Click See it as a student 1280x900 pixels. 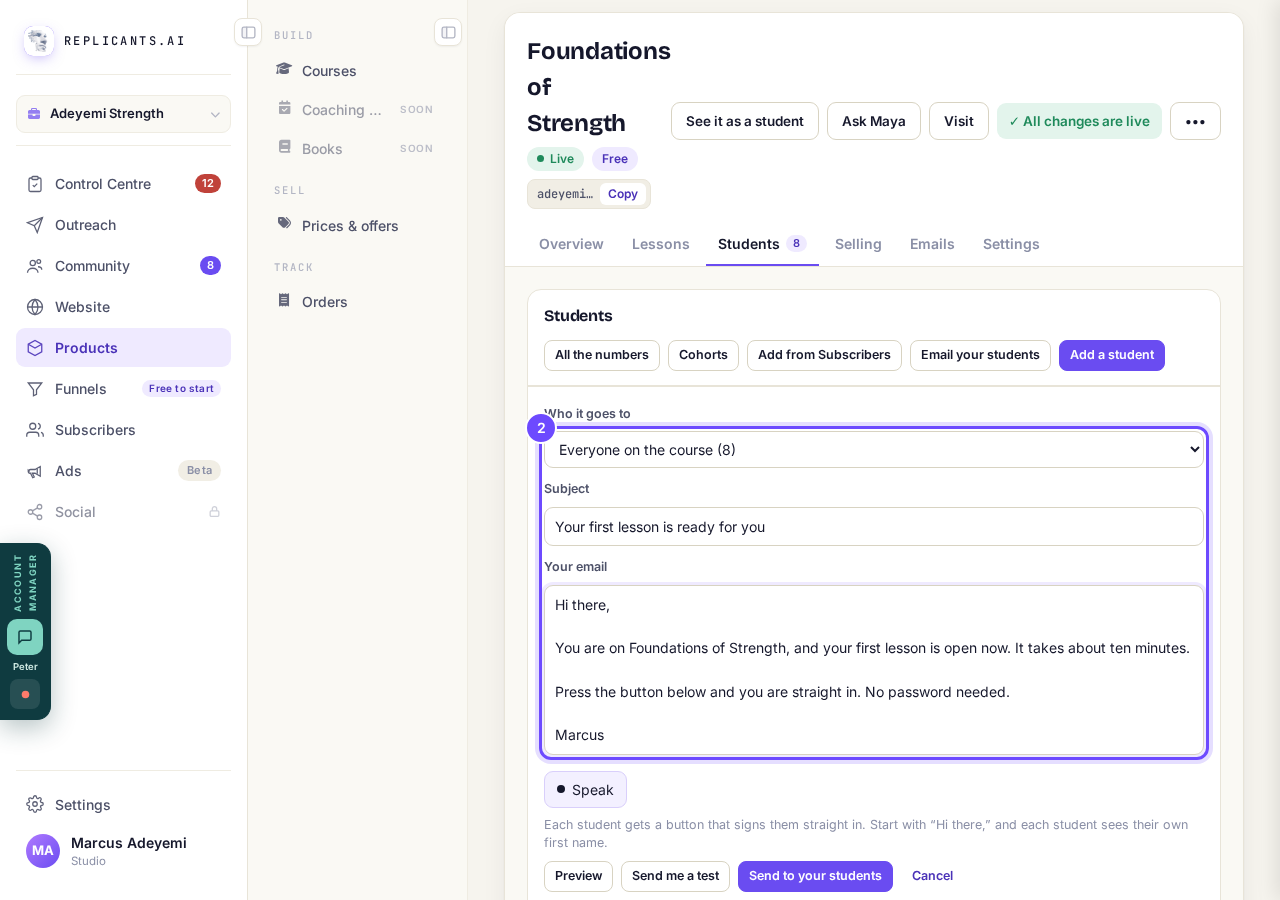(745, 121)
